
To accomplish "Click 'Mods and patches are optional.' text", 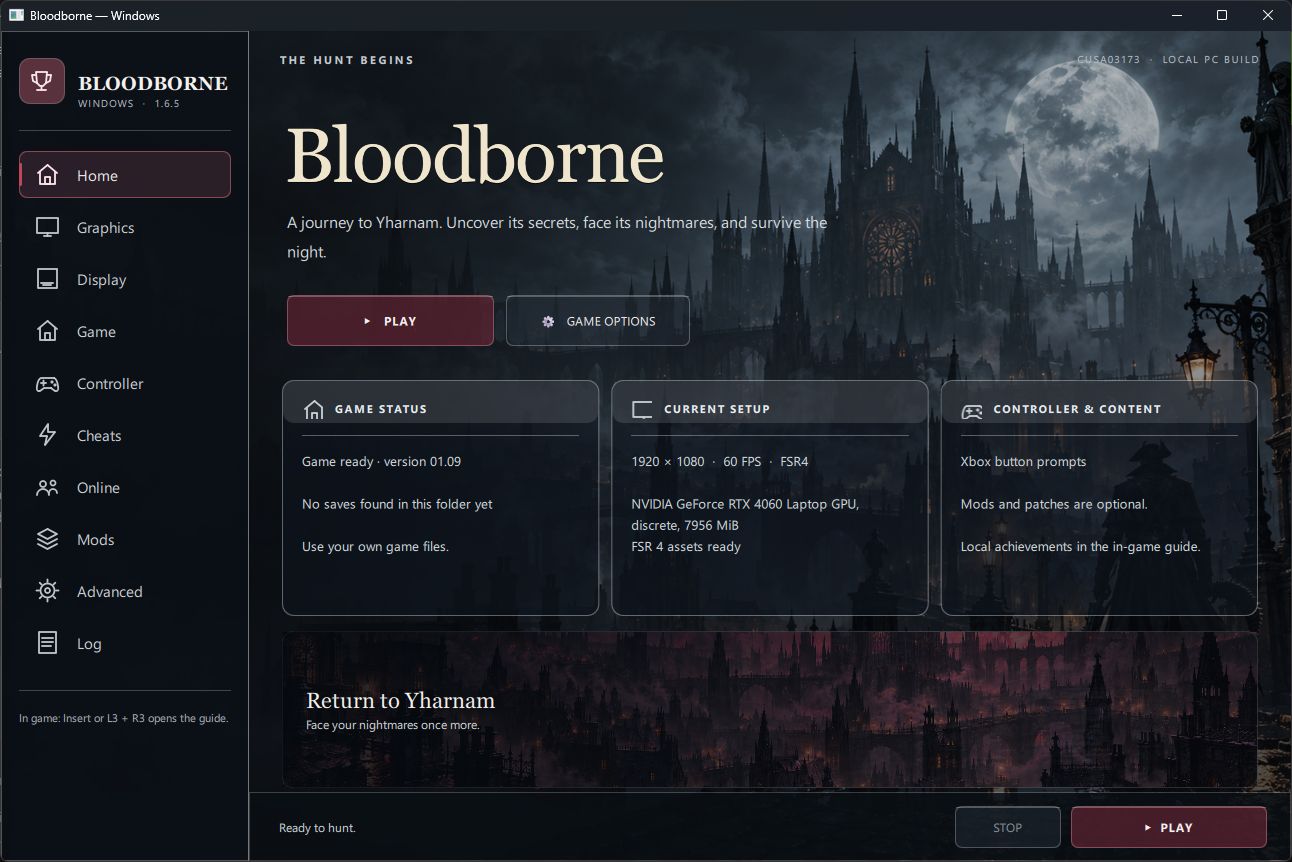I will [1054, 504].
